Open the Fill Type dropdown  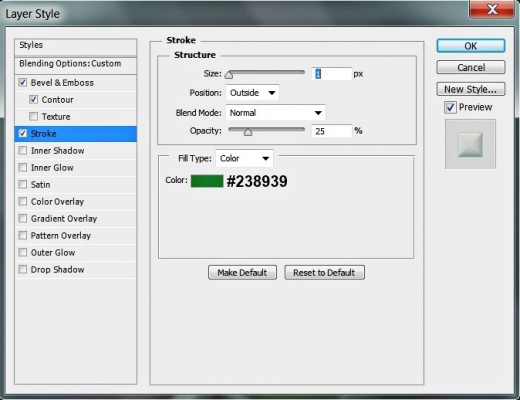[x=245, y=158]
